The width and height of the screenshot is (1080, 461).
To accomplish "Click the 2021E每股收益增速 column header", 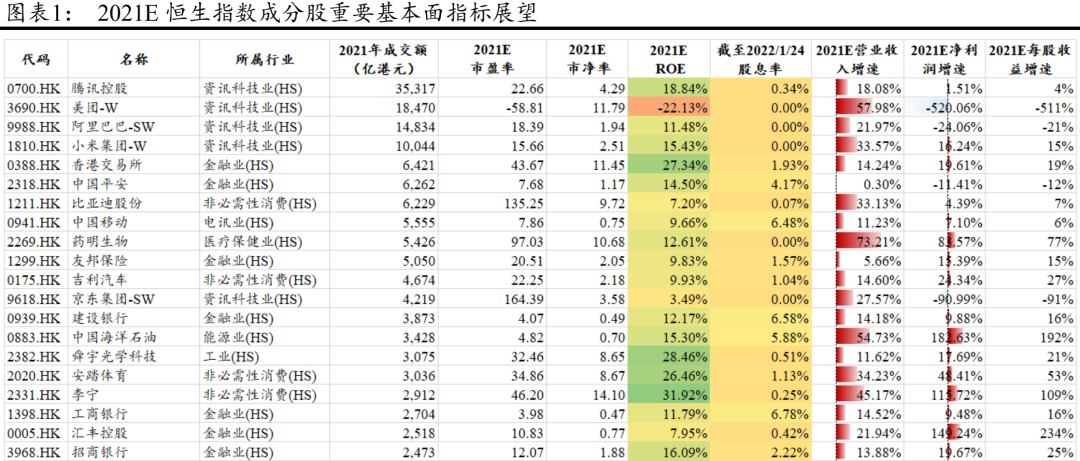I will [x=1031, y=59].
